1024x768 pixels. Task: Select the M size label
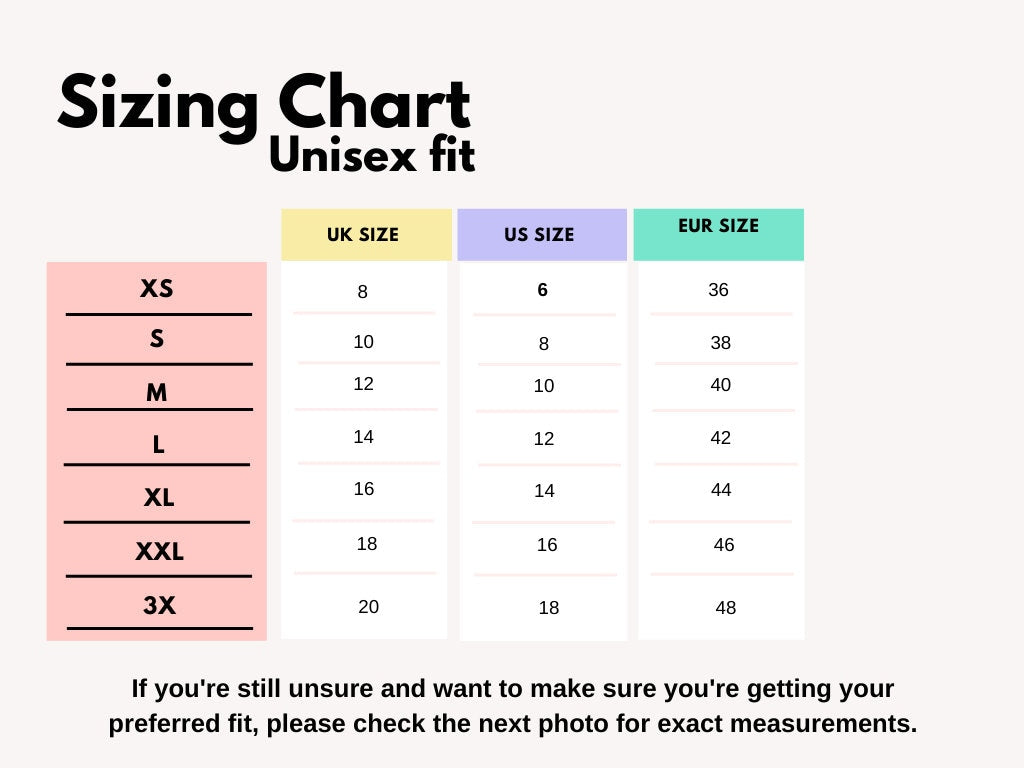click(157, 393)
